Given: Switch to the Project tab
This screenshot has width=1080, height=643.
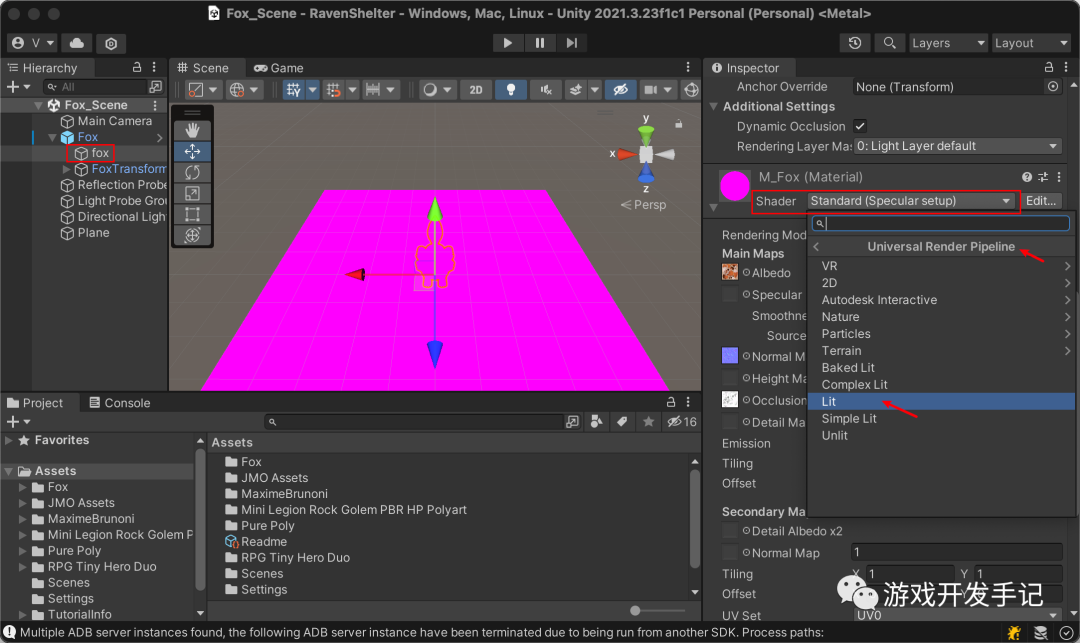Looking at the screenshot, I should [x=34, y=403].
